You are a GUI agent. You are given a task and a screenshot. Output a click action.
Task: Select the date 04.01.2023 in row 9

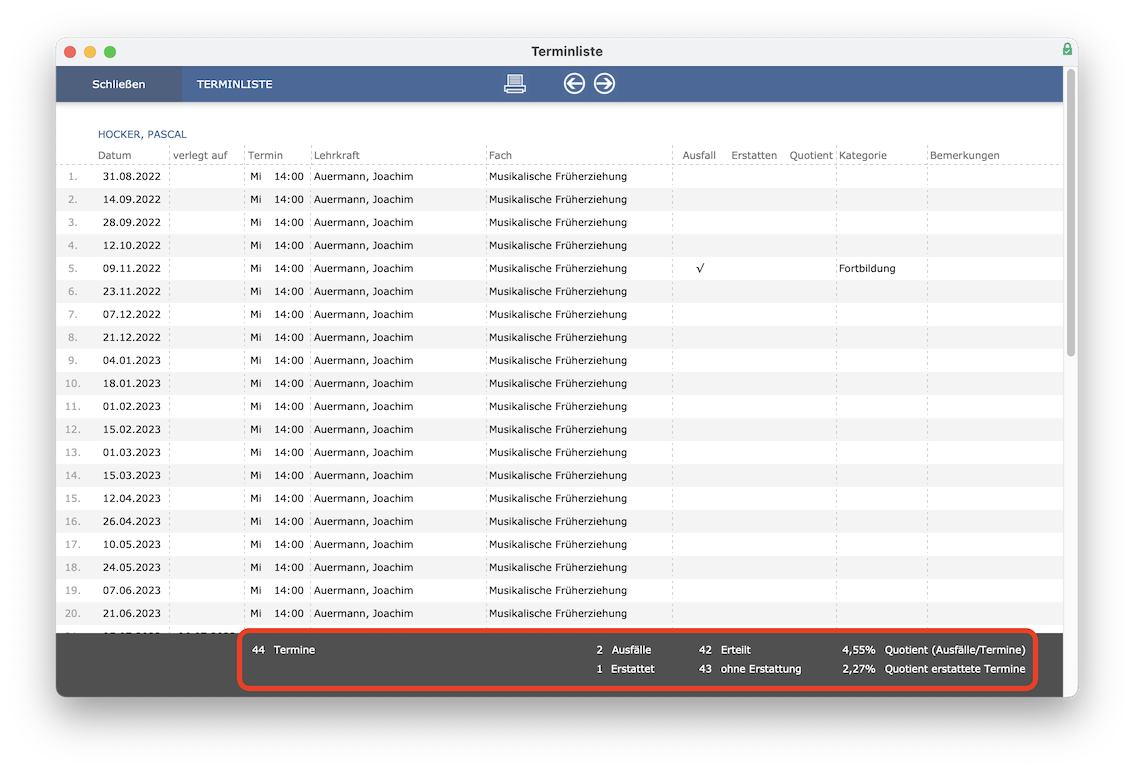(132, 360)
